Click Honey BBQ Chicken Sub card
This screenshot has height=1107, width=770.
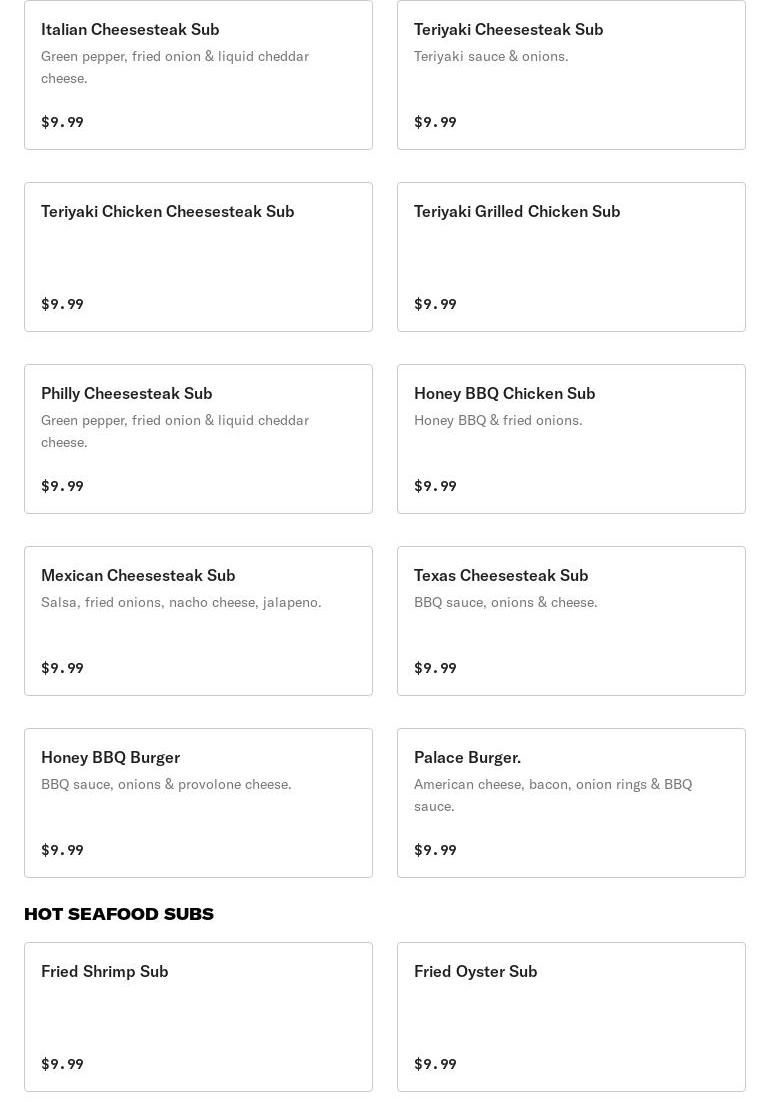[x=571, y=439]
